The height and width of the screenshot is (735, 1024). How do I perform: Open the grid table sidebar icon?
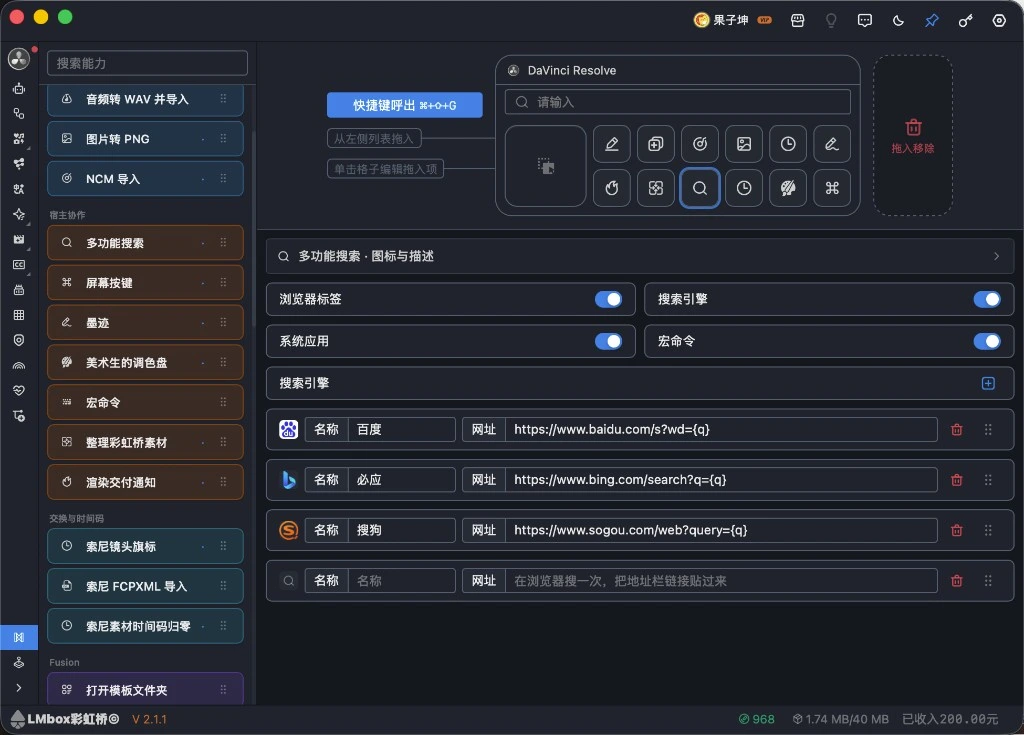[x=19, y=315]
